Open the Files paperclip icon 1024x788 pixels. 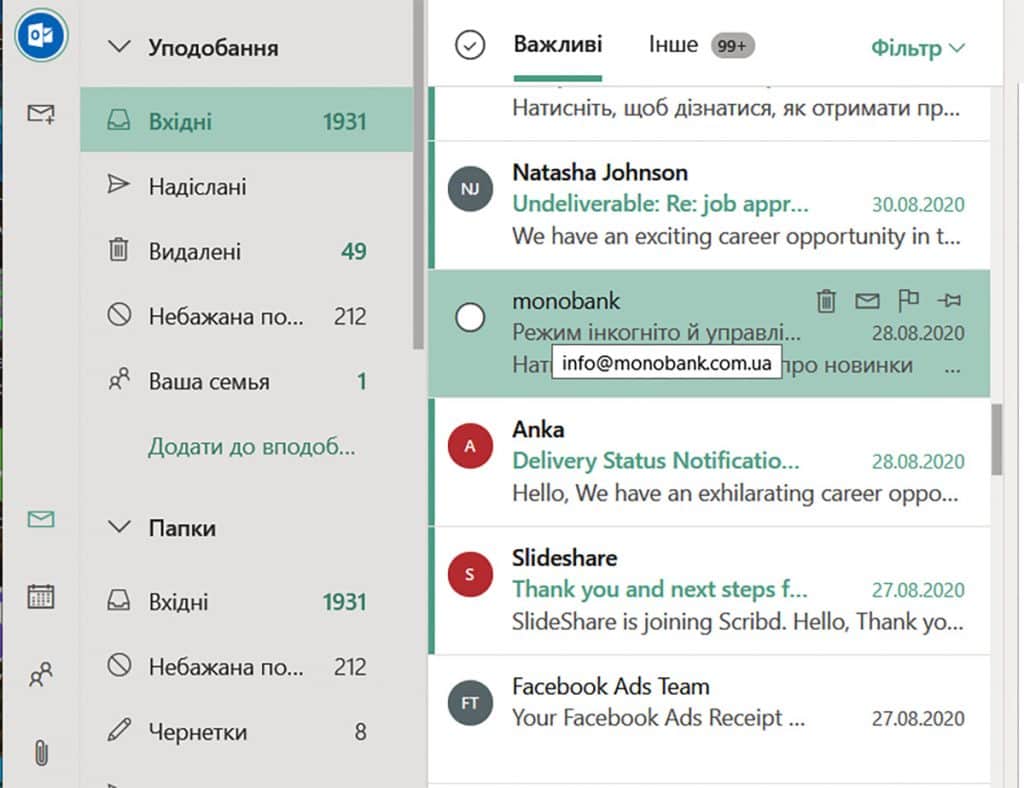click(41, 752)
